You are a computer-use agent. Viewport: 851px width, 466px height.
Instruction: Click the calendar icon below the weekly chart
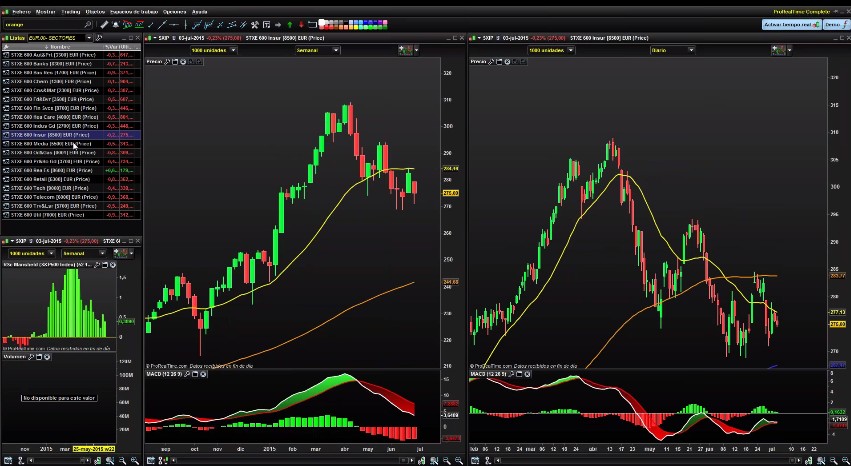click(151, 461)
